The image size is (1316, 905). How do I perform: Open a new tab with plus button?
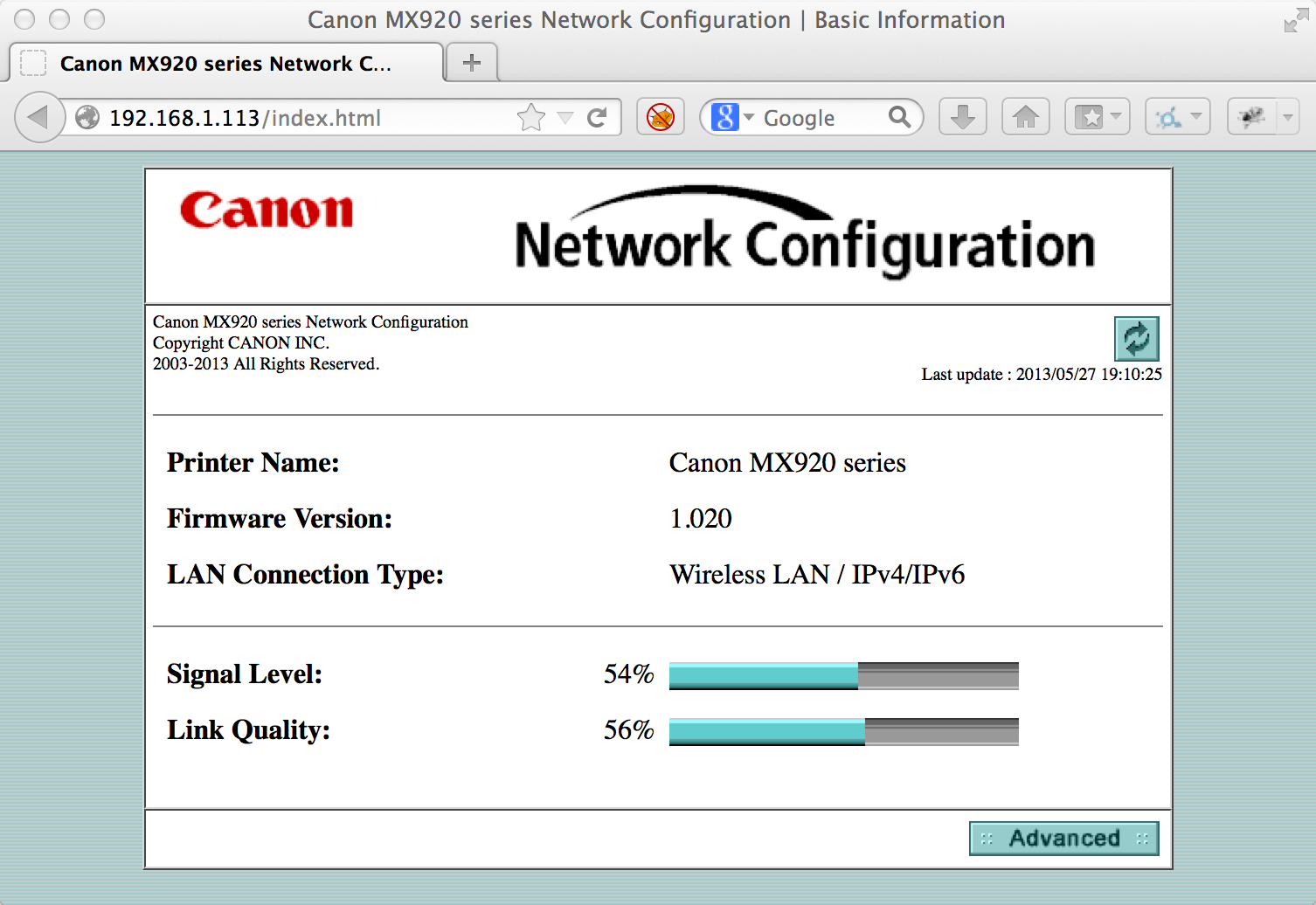pos(472,63)
